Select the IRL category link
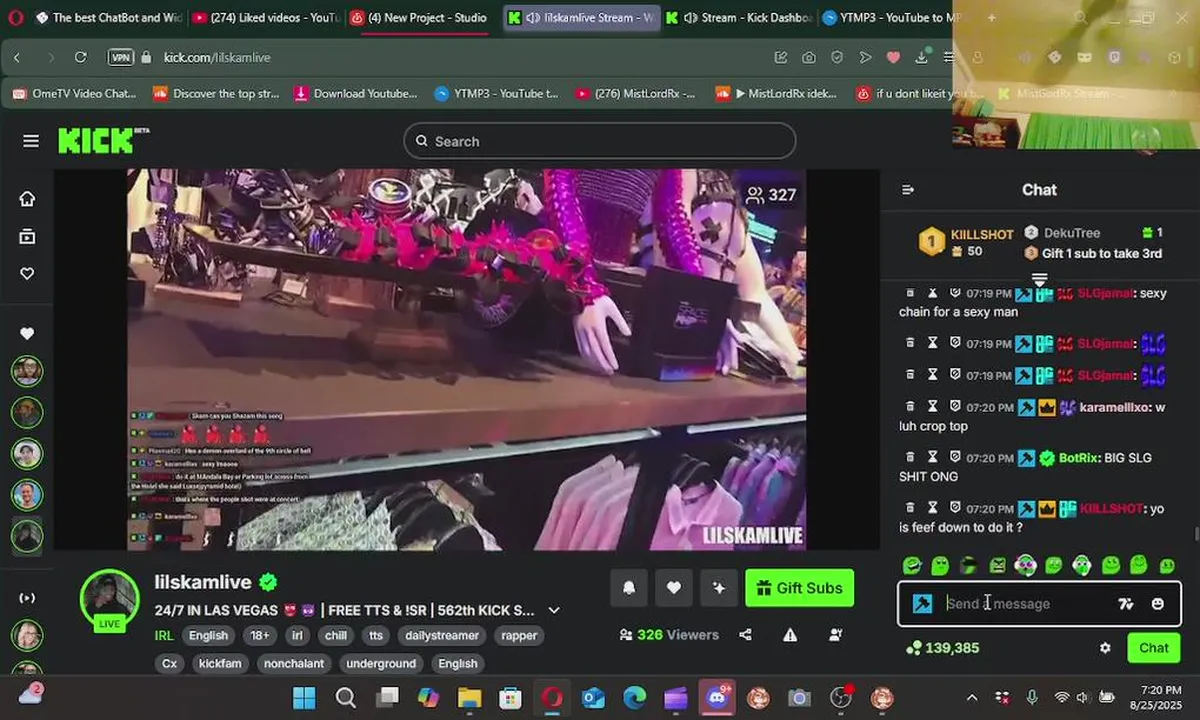This screenshot has height=720, width=1200. click(x=164, y=635)
